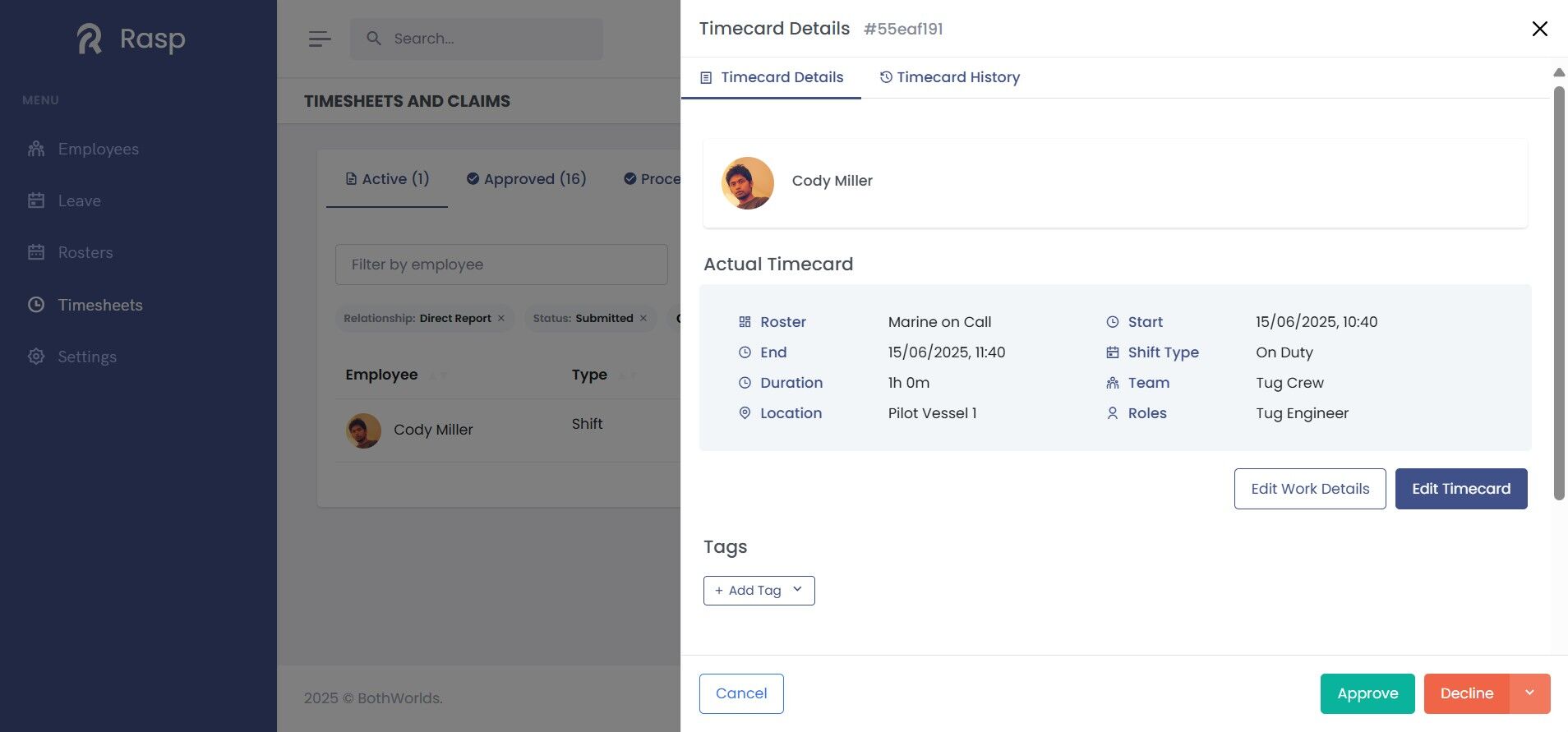Screen dimensions: 1568x732
Task: Sort by the Employee column
Action: [x=438, y=375]
